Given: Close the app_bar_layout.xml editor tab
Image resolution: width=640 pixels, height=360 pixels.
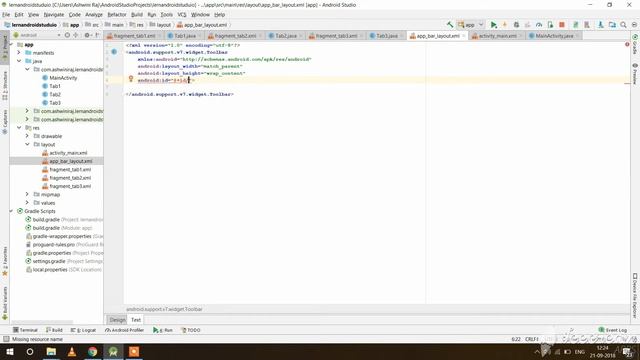Looking at the screenshot, I should tap(463, 36).
